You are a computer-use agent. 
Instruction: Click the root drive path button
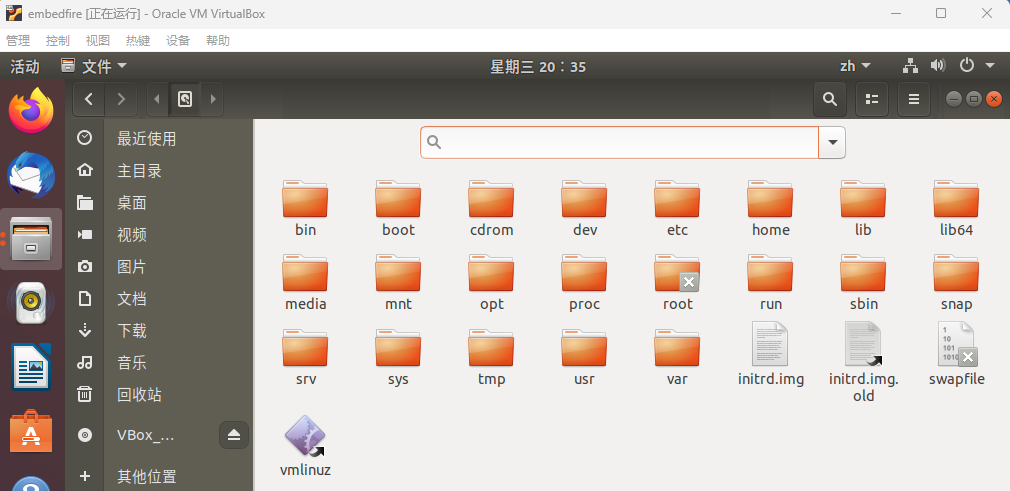(x=185, y=99)
